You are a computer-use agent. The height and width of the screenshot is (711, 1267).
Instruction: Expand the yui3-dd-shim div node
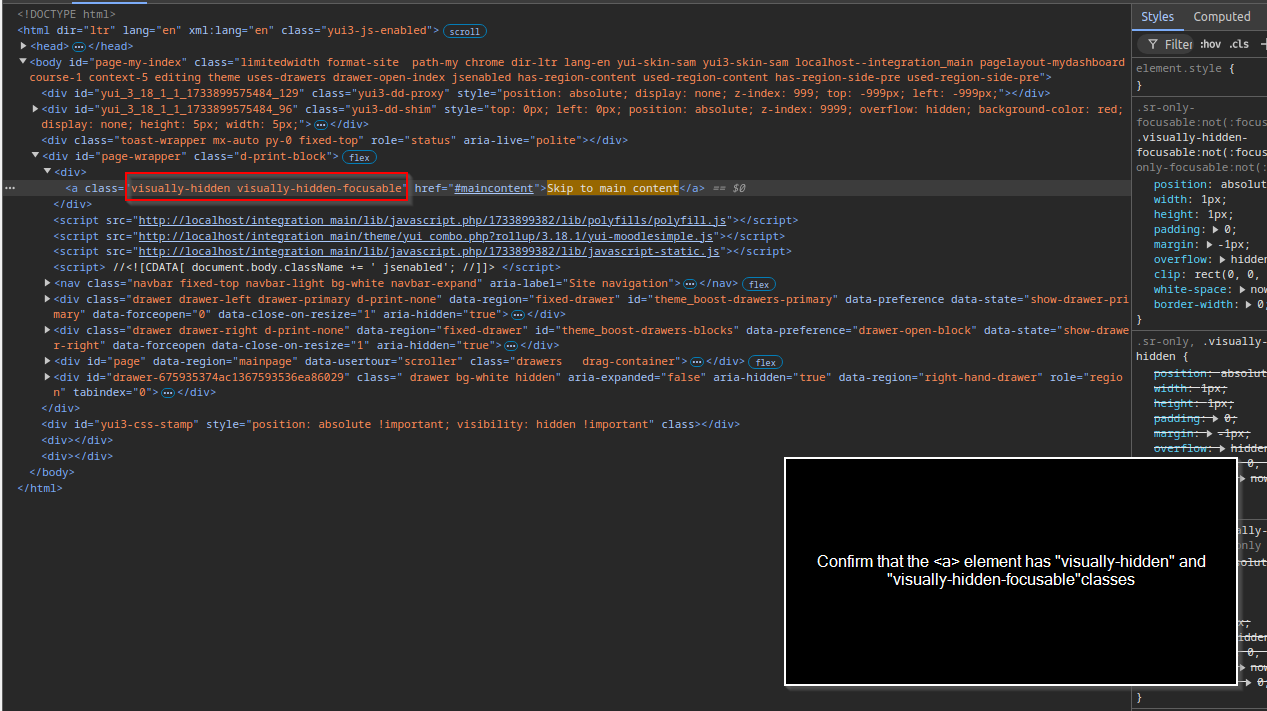pyautogui.click(x=36, y=108)
